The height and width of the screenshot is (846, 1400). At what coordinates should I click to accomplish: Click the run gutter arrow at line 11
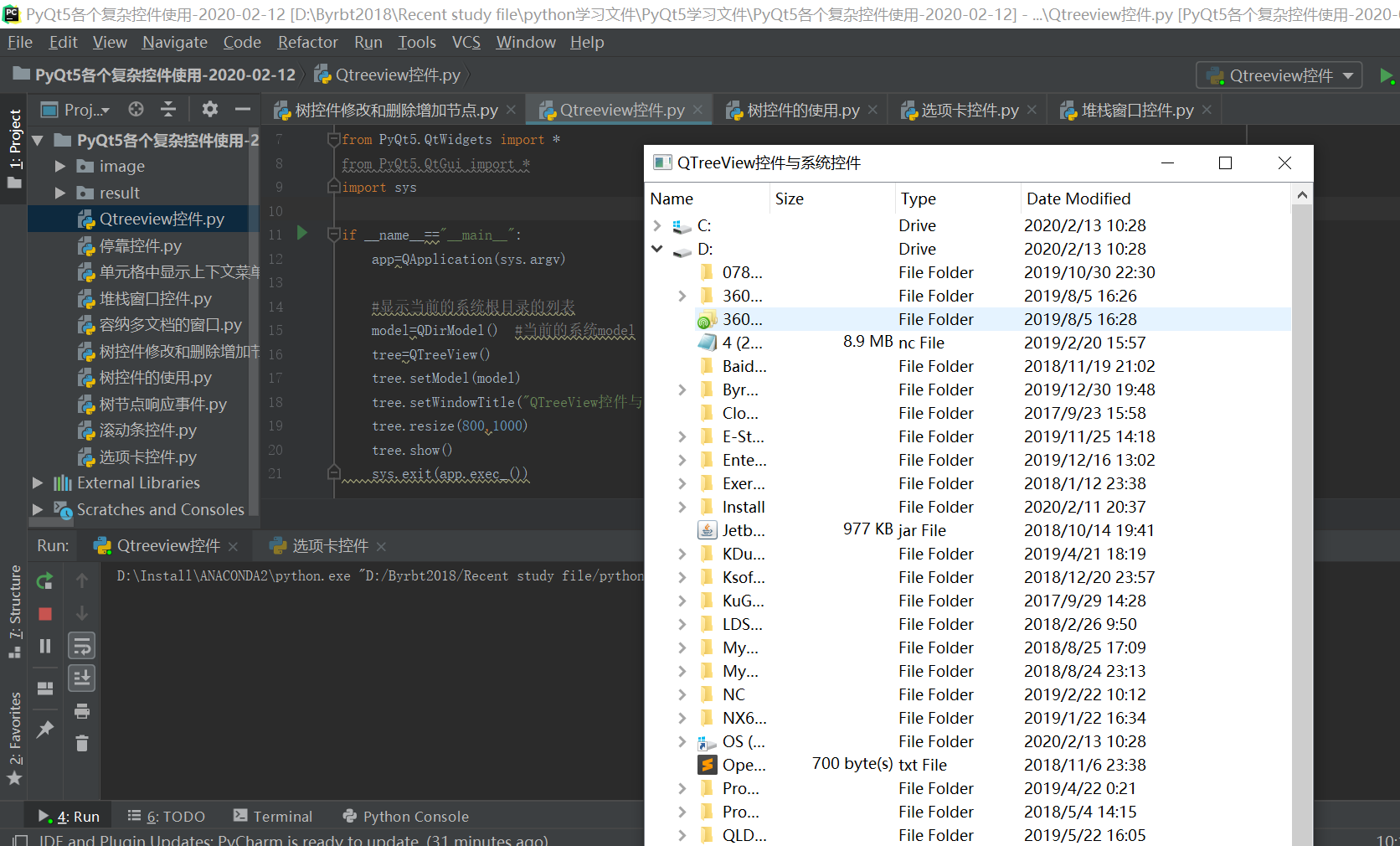coord(302,233)
